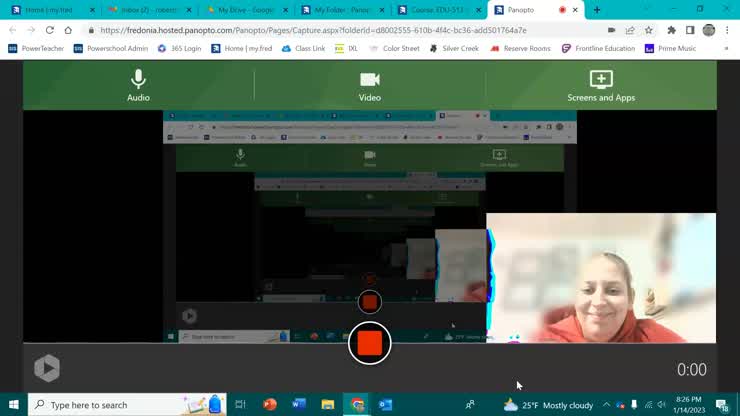Switch to the Inbox browser tab
The width and height of the screenshot is (740, 416).
(143, 10)
